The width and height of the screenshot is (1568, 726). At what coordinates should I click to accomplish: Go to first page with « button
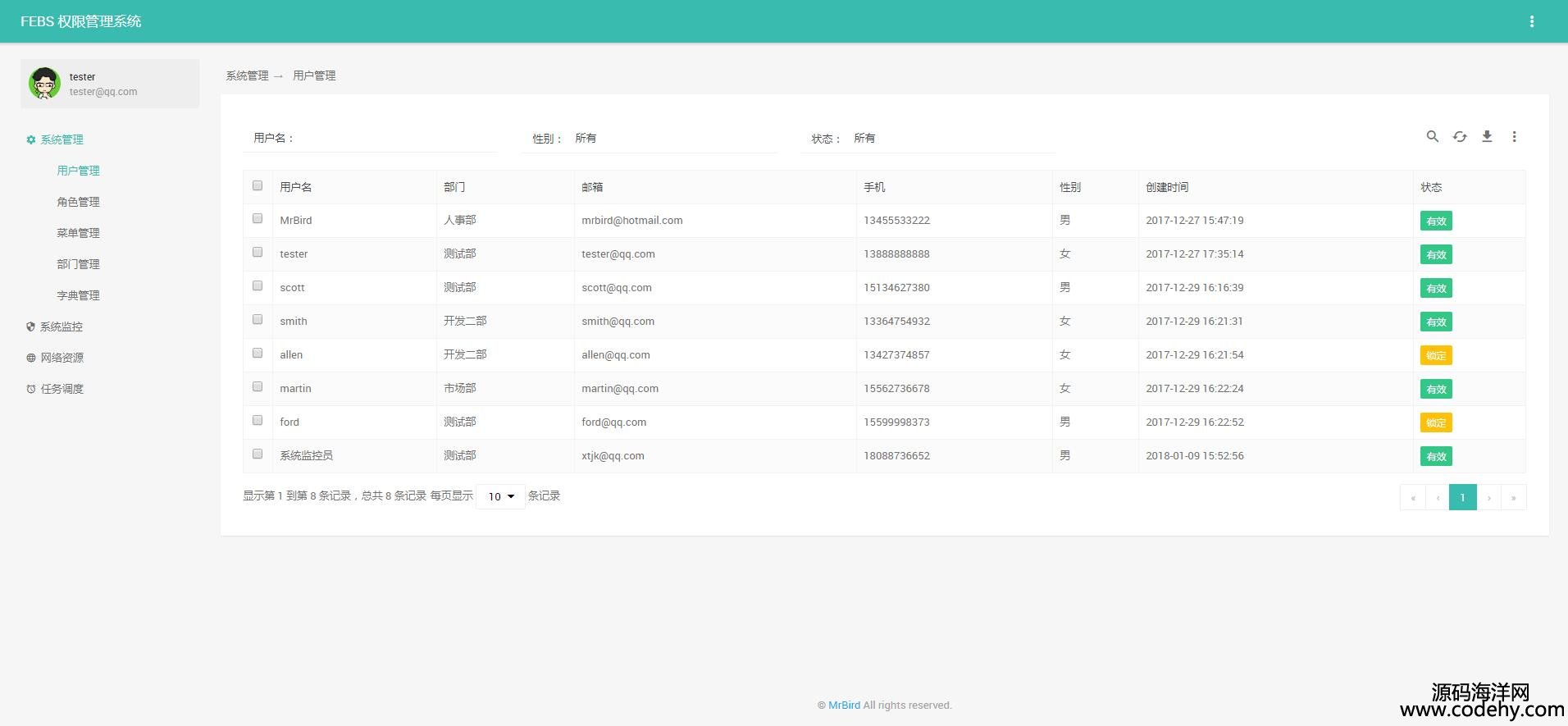[x=1413, y=497]
